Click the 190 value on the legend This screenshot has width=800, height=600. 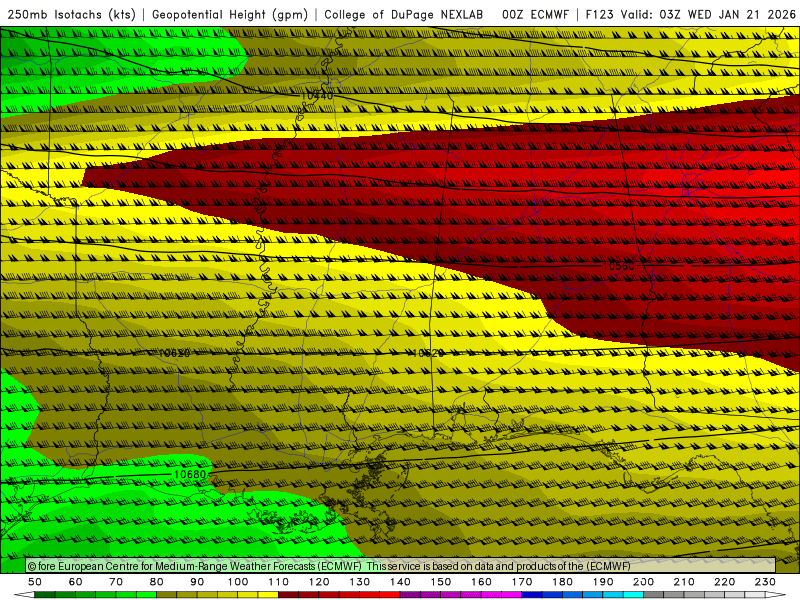point(603,582)
